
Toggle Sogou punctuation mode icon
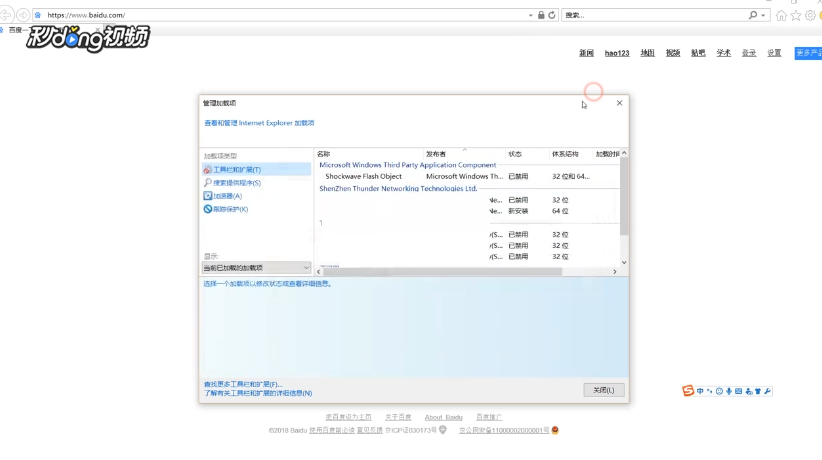pos(710,391)
